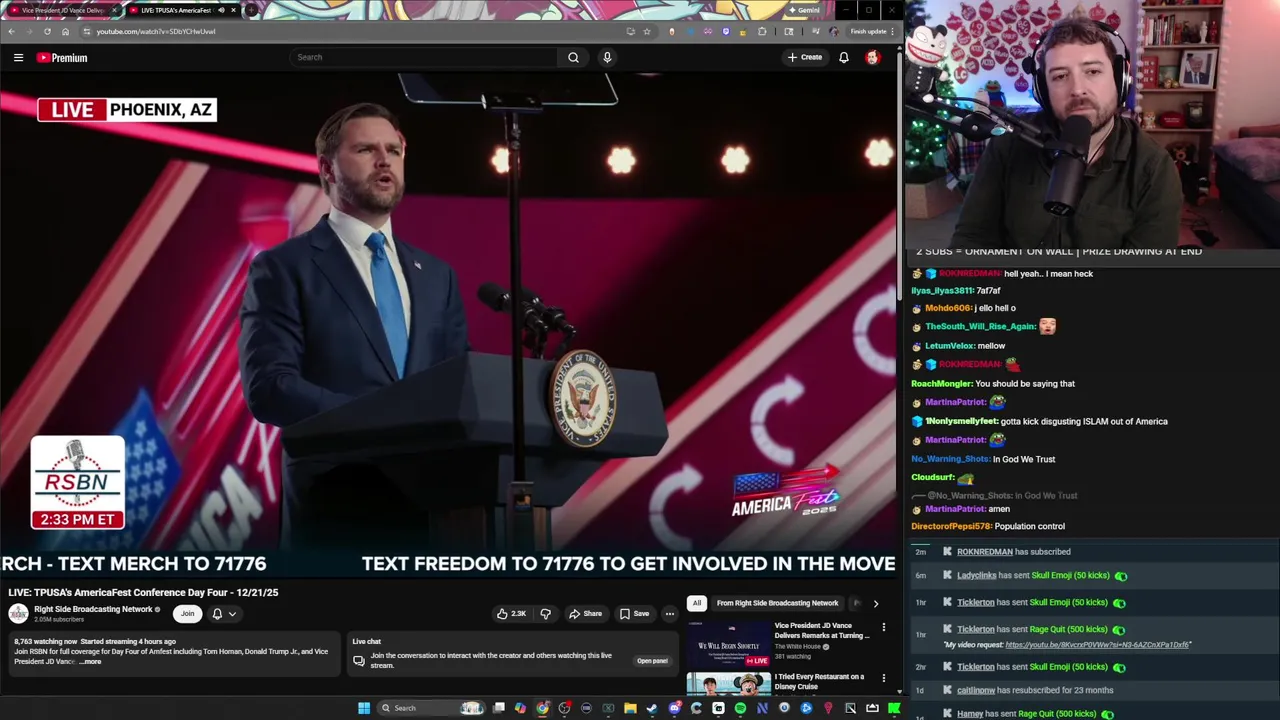Viewport: 1280px width, 720px height.
Task: Save the video to a playlist
Action: point(634,614)
